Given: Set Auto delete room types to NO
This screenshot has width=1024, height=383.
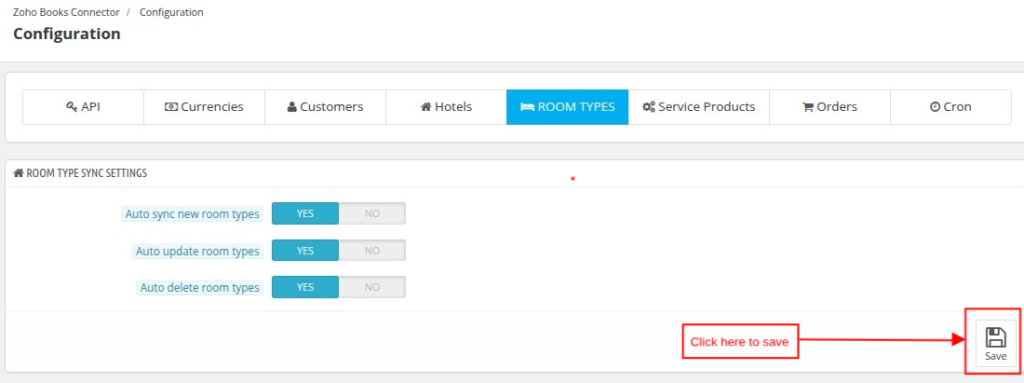Looking at the screenshot, I should [x=372, y=288].
